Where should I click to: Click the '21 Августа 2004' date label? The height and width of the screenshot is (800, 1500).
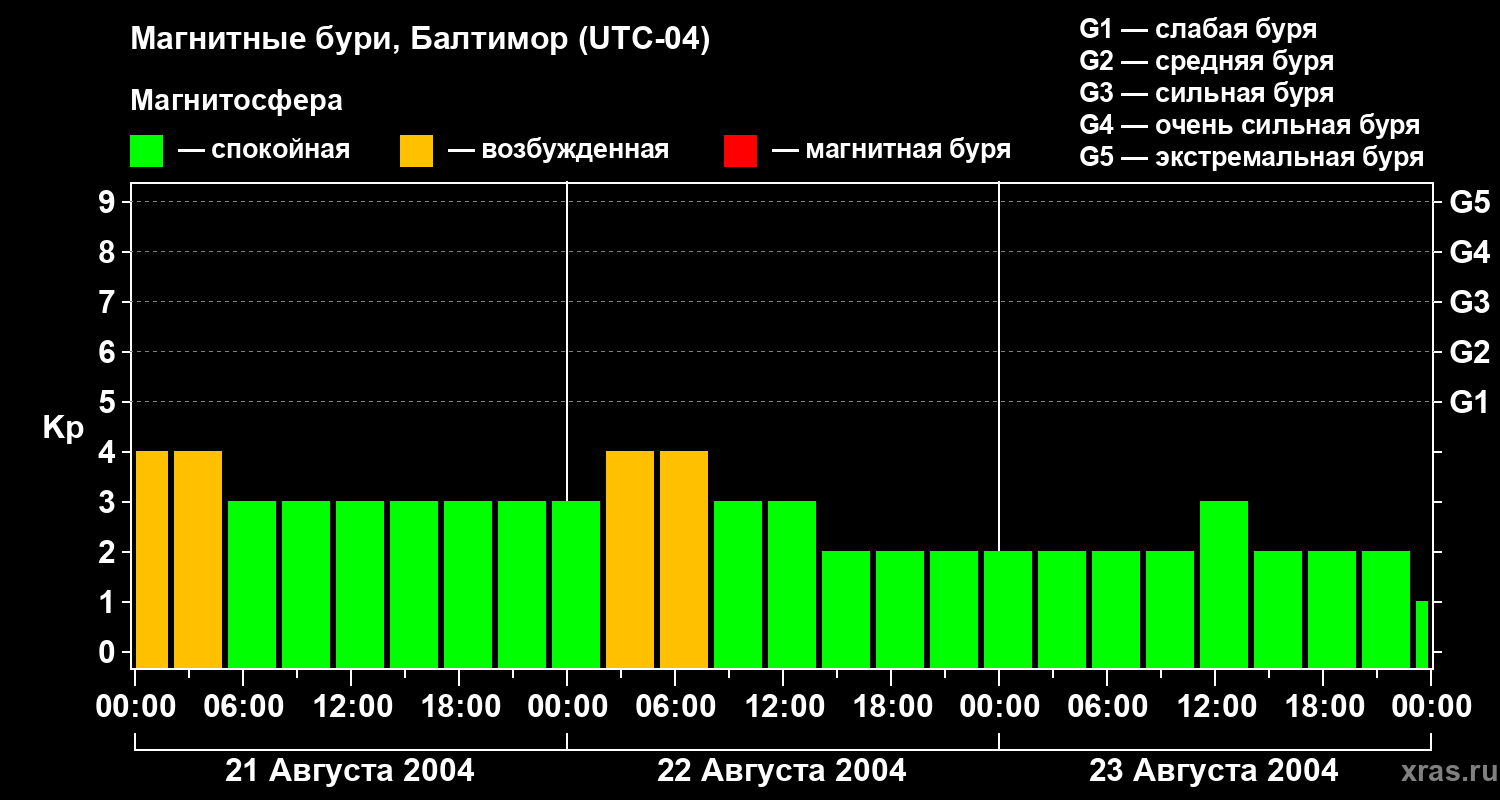(x=350, y=771)
